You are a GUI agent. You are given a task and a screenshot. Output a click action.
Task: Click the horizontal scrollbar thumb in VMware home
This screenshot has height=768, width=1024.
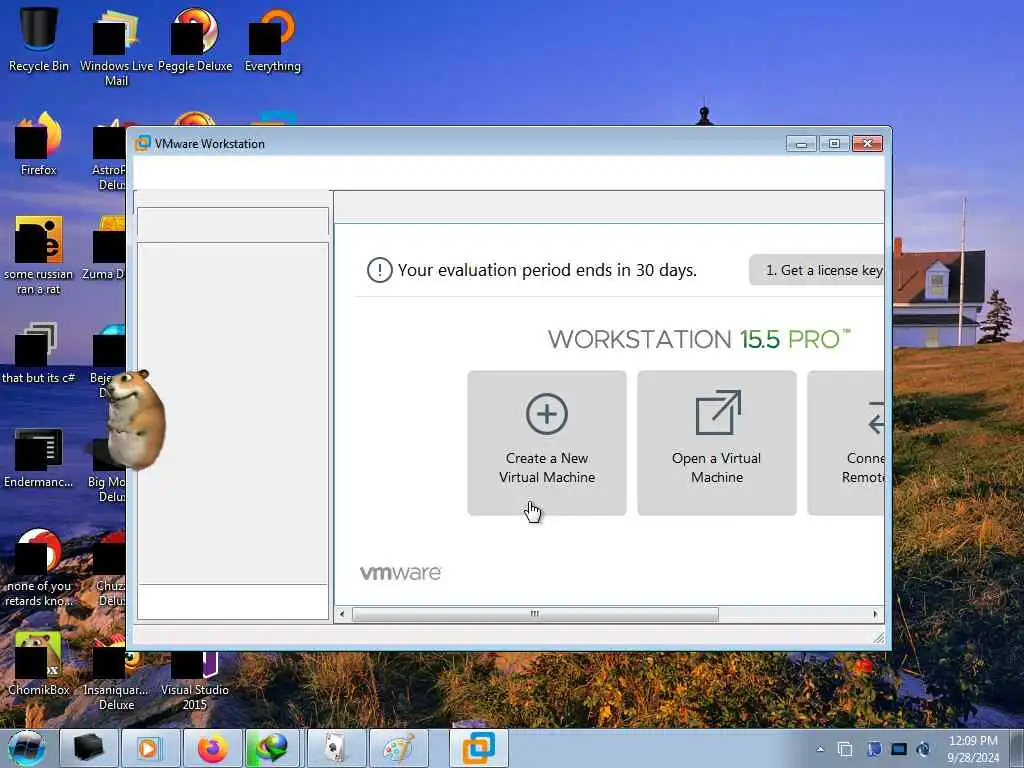click(x=535, y=614)
